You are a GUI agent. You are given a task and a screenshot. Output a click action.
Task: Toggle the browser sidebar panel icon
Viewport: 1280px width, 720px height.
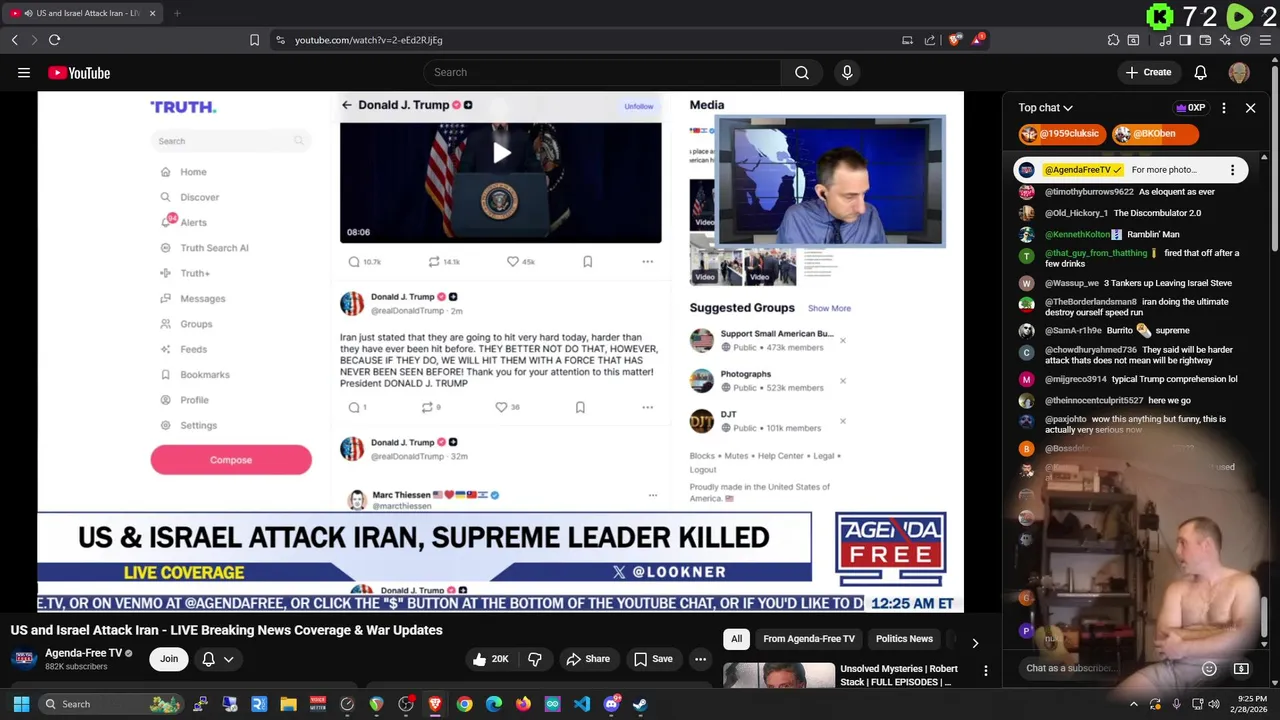point(1185,40)
